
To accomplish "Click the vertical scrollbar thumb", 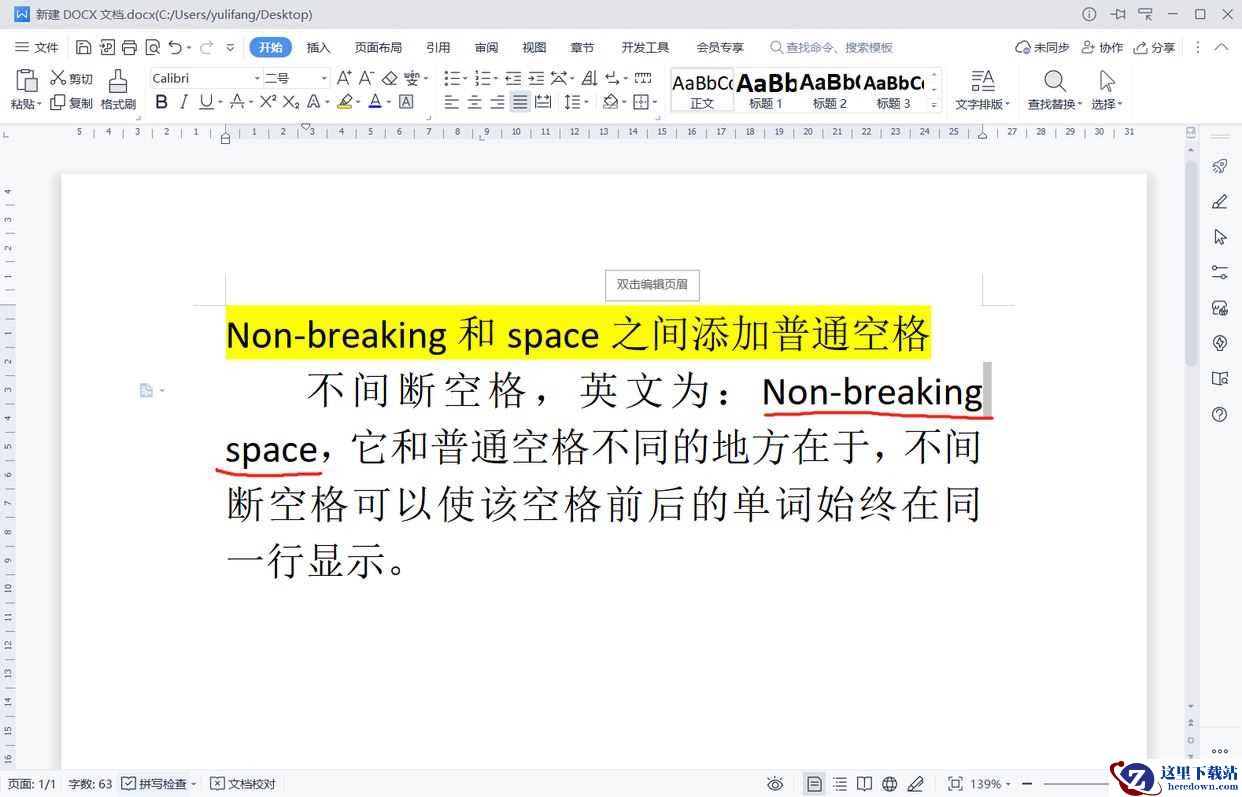I will point(1191,262).
